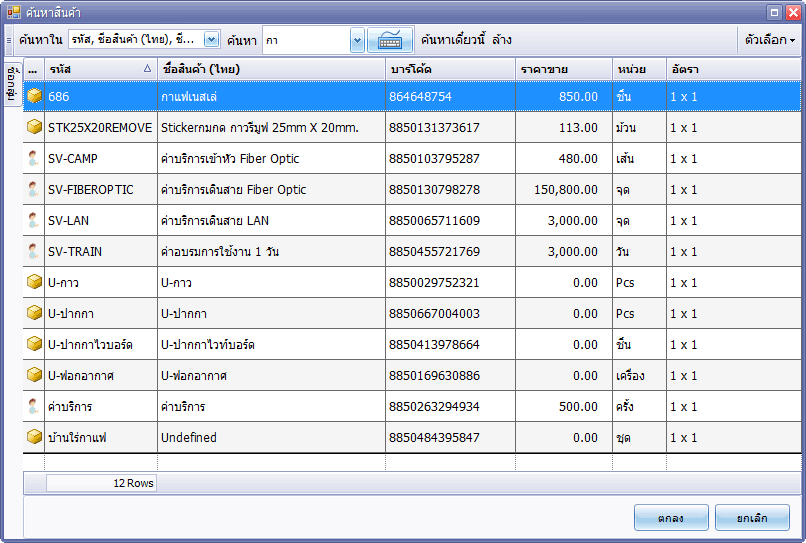Viewport: 806px width, 543px height.
Task: Open the ตัวเลือก options dropdown
Action: (x=770, y=40)
